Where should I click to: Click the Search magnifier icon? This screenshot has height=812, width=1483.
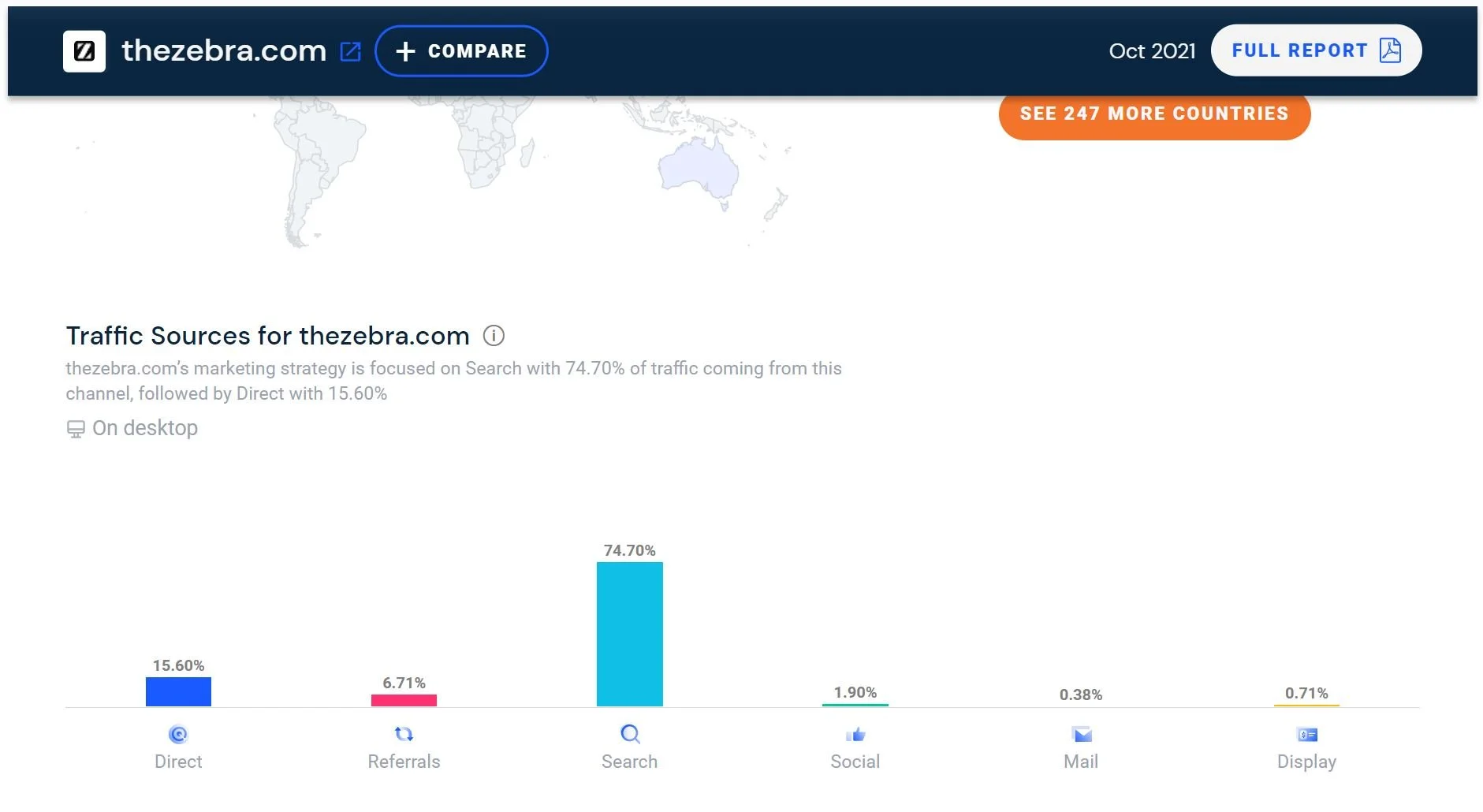click(x=630, y=734)
